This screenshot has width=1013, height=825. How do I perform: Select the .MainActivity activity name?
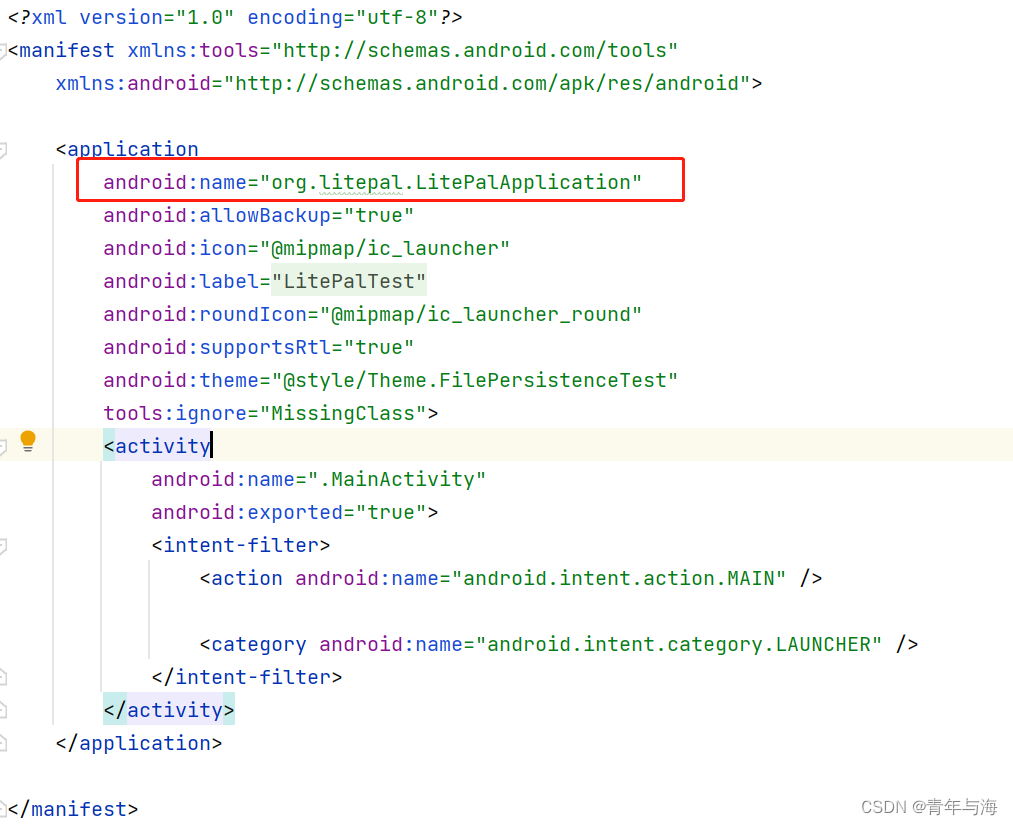397,479
